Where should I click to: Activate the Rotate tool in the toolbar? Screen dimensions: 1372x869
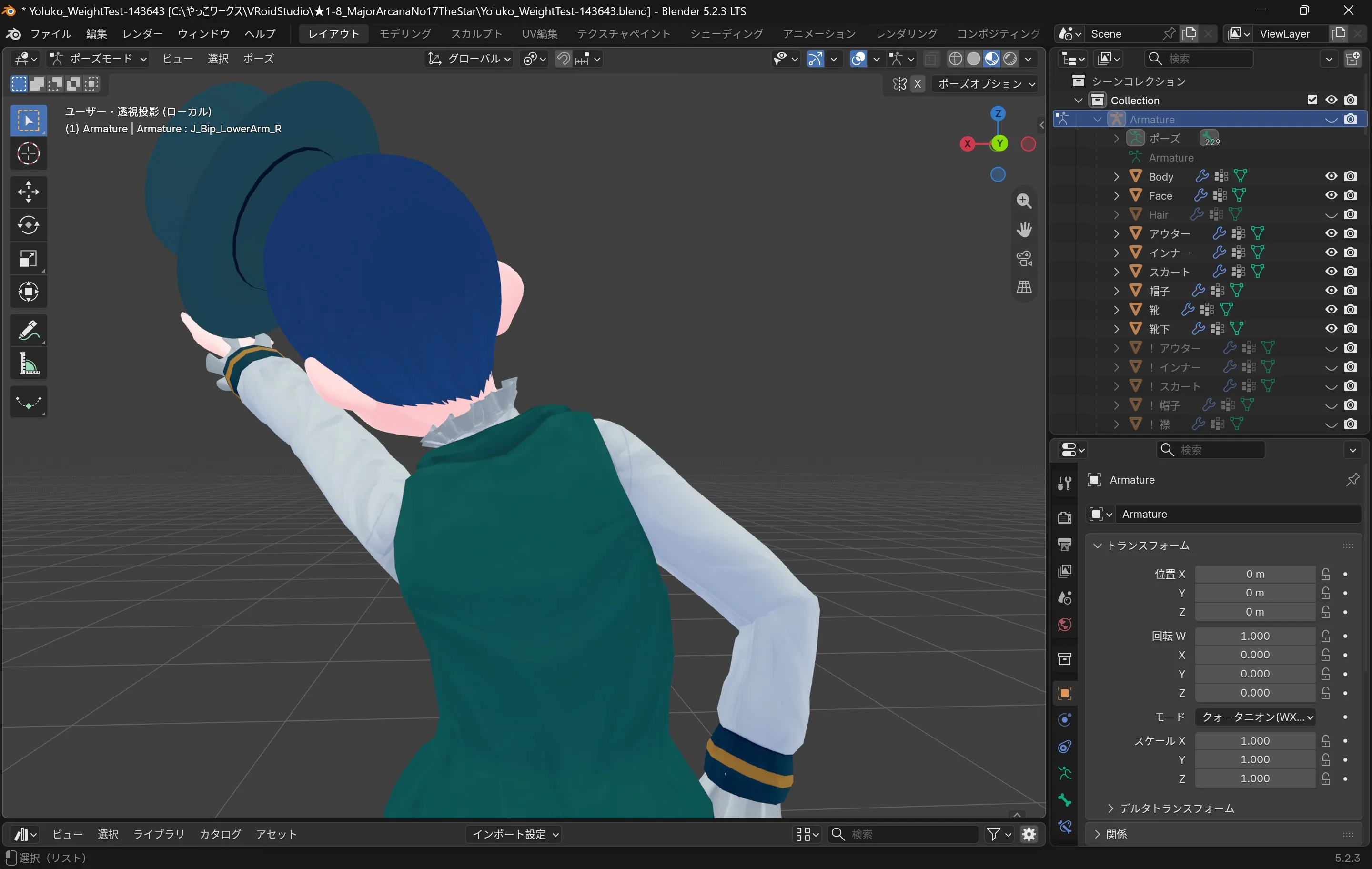pyautogui.click(x=28, y=225)
